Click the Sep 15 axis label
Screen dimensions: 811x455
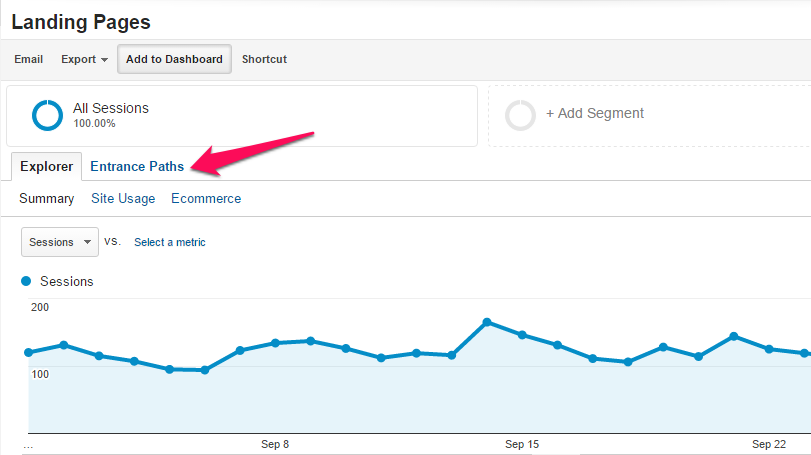tap(522, 444)
